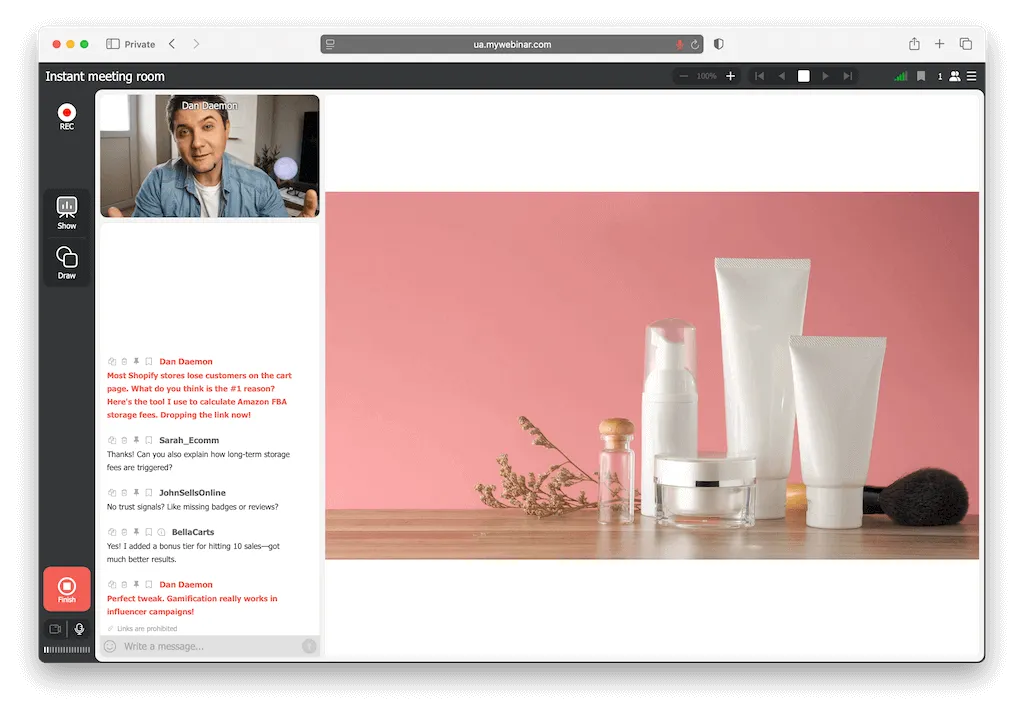Screen dimensions: 1024x714
Task: Copy Sarah_Ecomm's chat message
Action: (112, 440)
